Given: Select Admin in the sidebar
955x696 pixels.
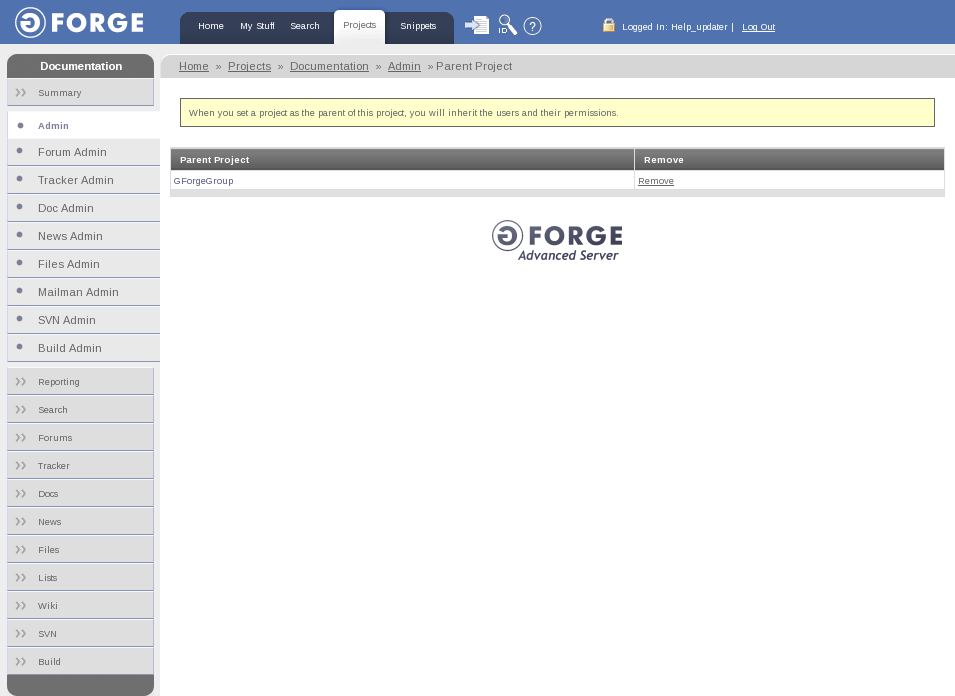Looking at the screenshot, I should [x=83, y=125].
